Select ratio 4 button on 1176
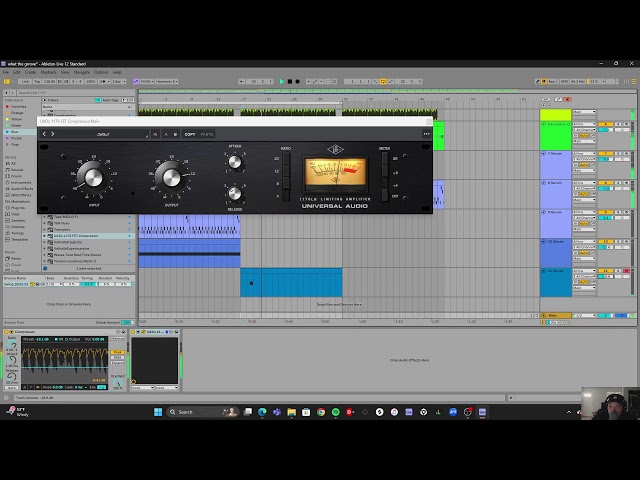Viewport: 640px width, 480px height. click(286, 196)
